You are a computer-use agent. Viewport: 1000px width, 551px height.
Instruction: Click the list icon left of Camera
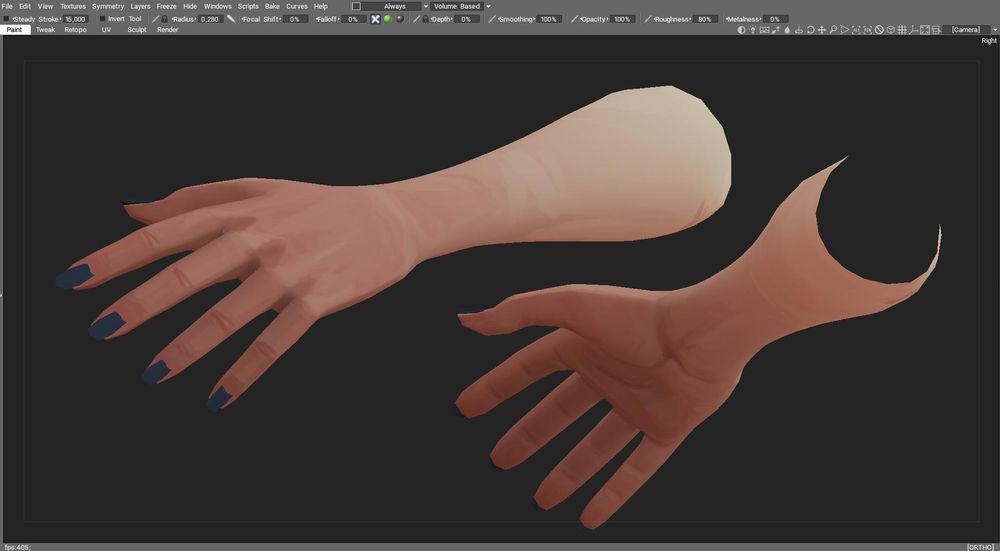tap(935, 30)
